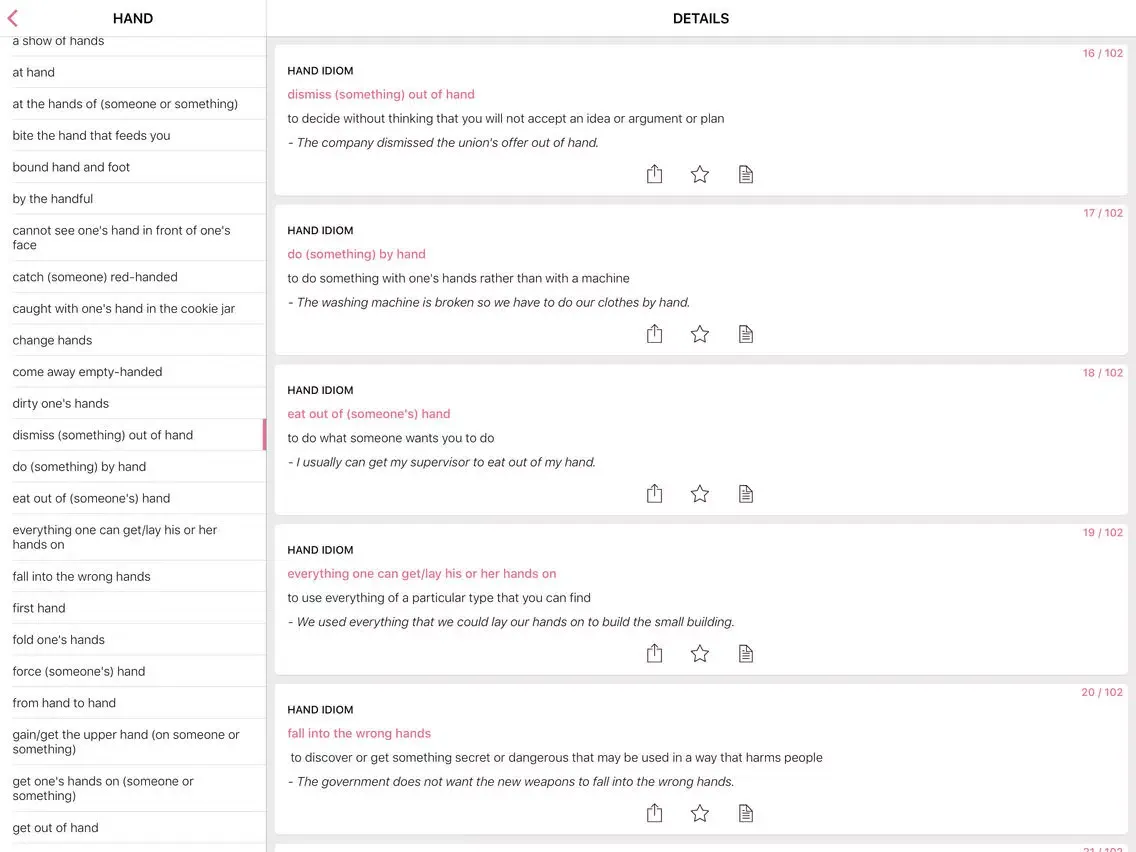Click pink title 'everything one can get/lay his or her hands on'
This screenshot has height=852, width=1136.
422,574
